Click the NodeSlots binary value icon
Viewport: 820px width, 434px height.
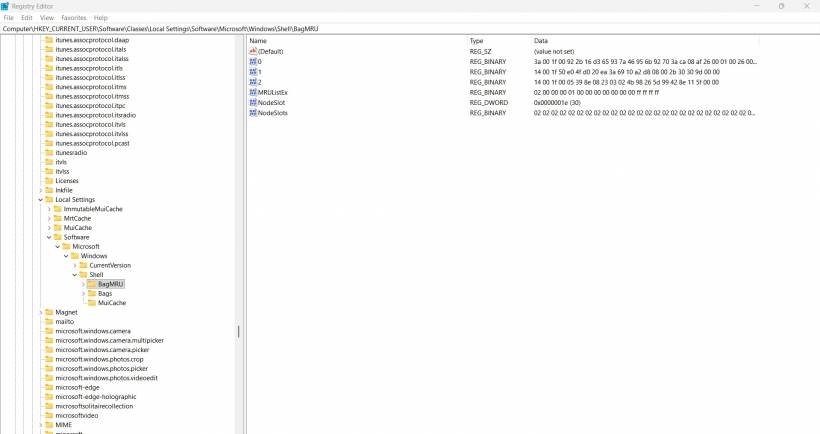pos(253,113)
